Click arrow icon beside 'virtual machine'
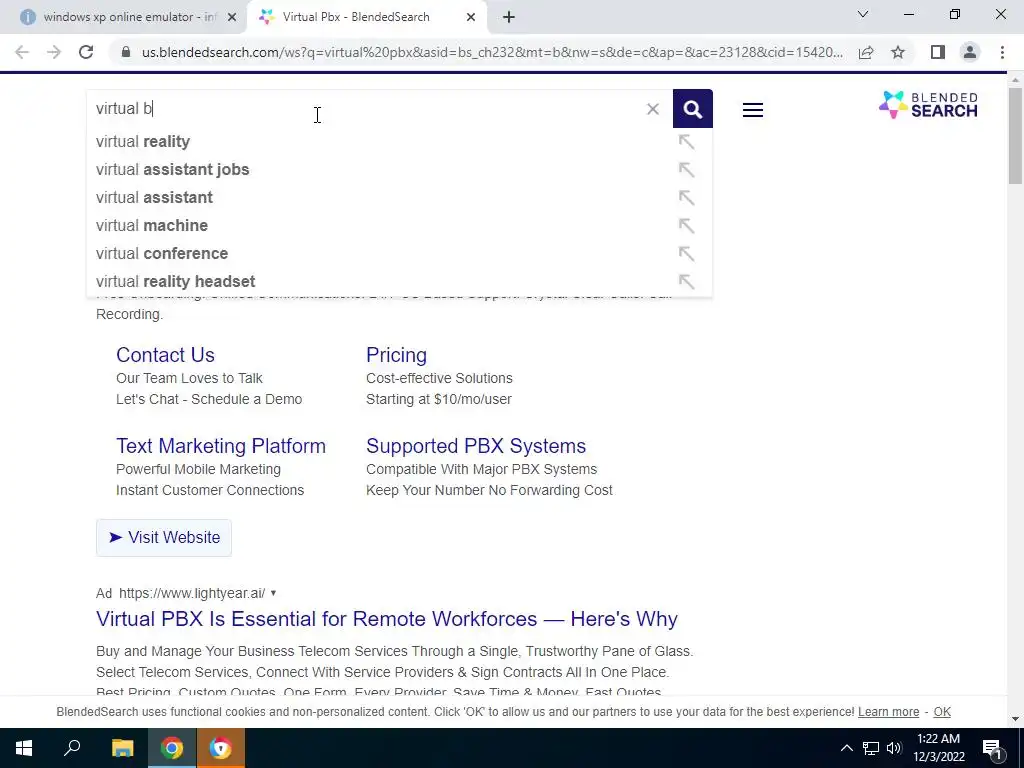 pos(686,226)
